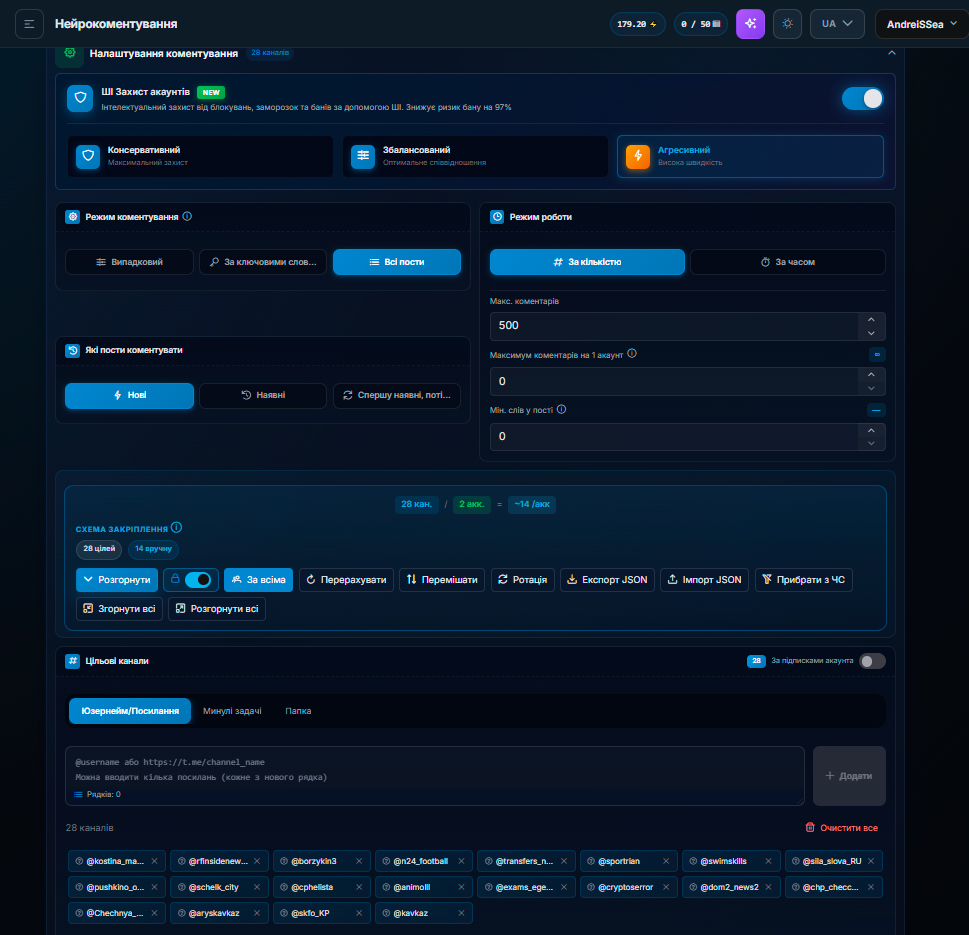Image resolution: width=969 pixels, height=935 pixels.
Task: Open the UA language dropdown
Action: coord(837,24)
